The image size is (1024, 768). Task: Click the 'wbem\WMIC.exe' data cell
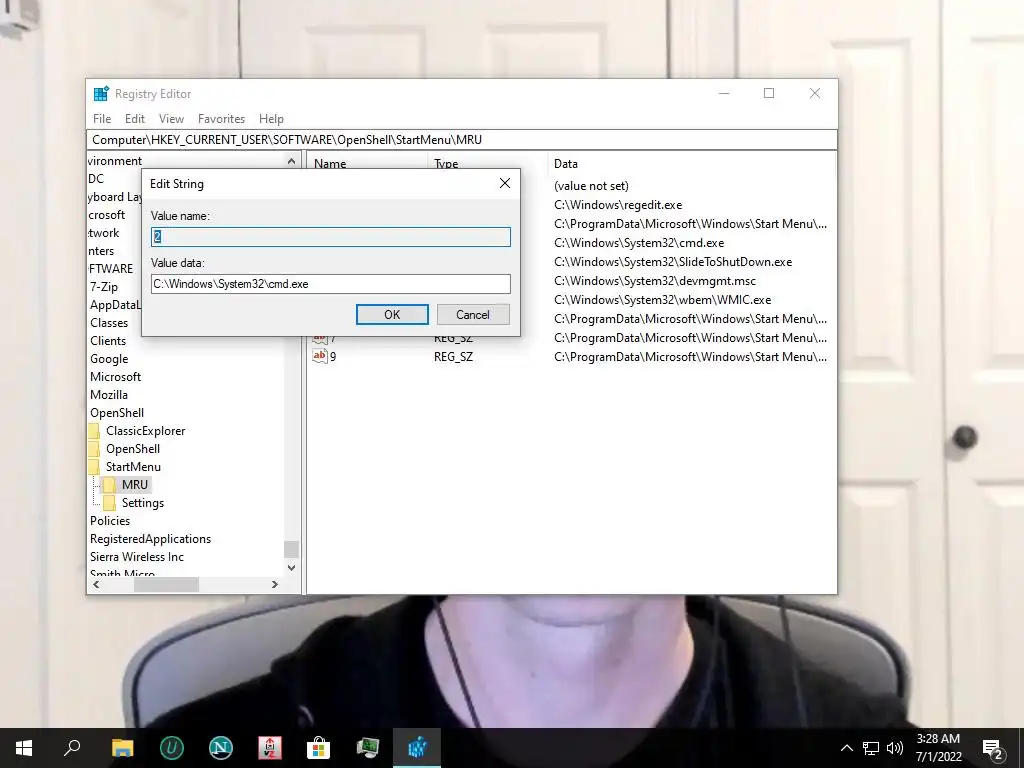tap(662, 300)
